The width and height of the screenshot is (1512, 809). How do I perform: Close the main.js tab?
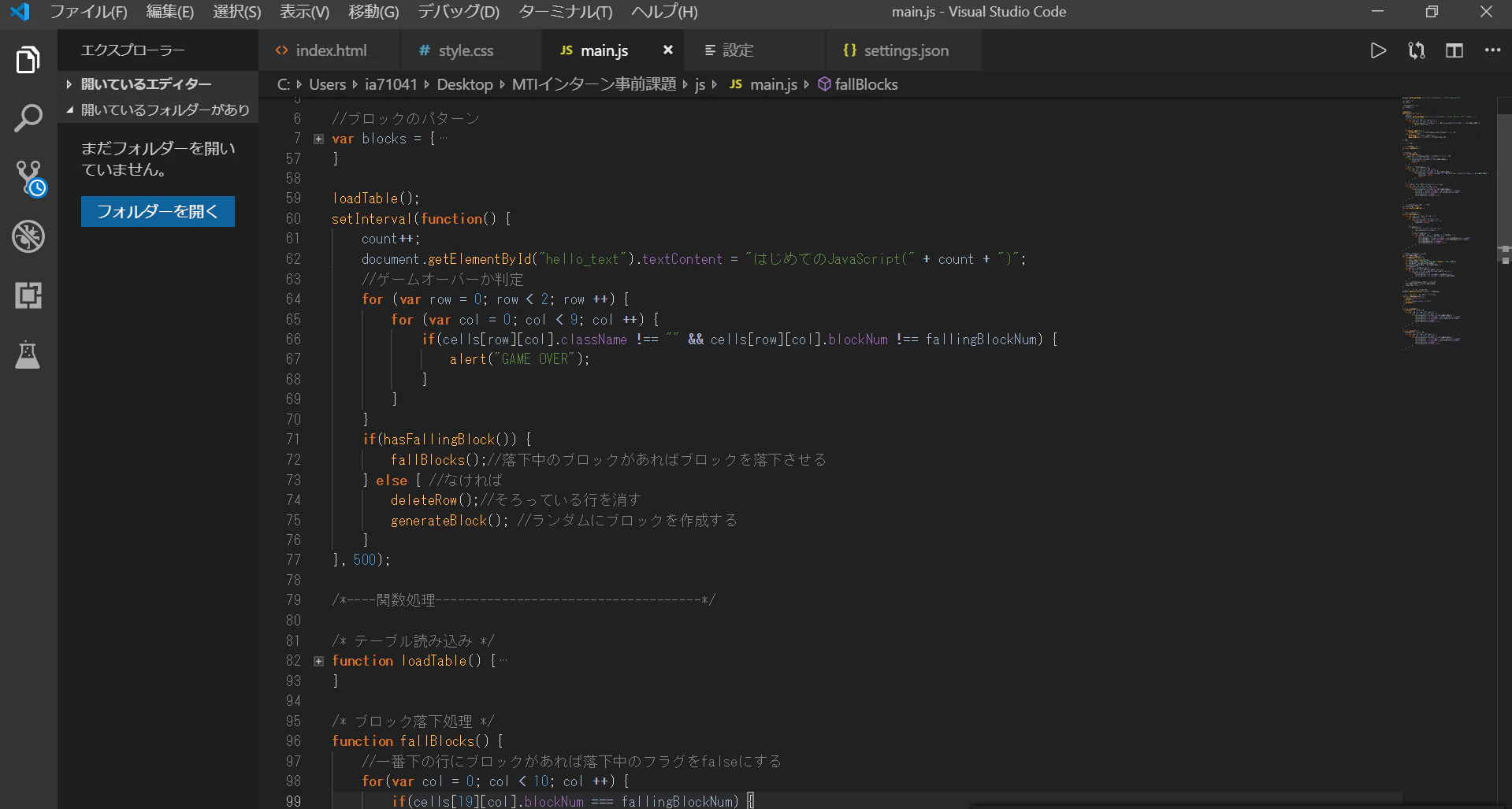(668, 50)
